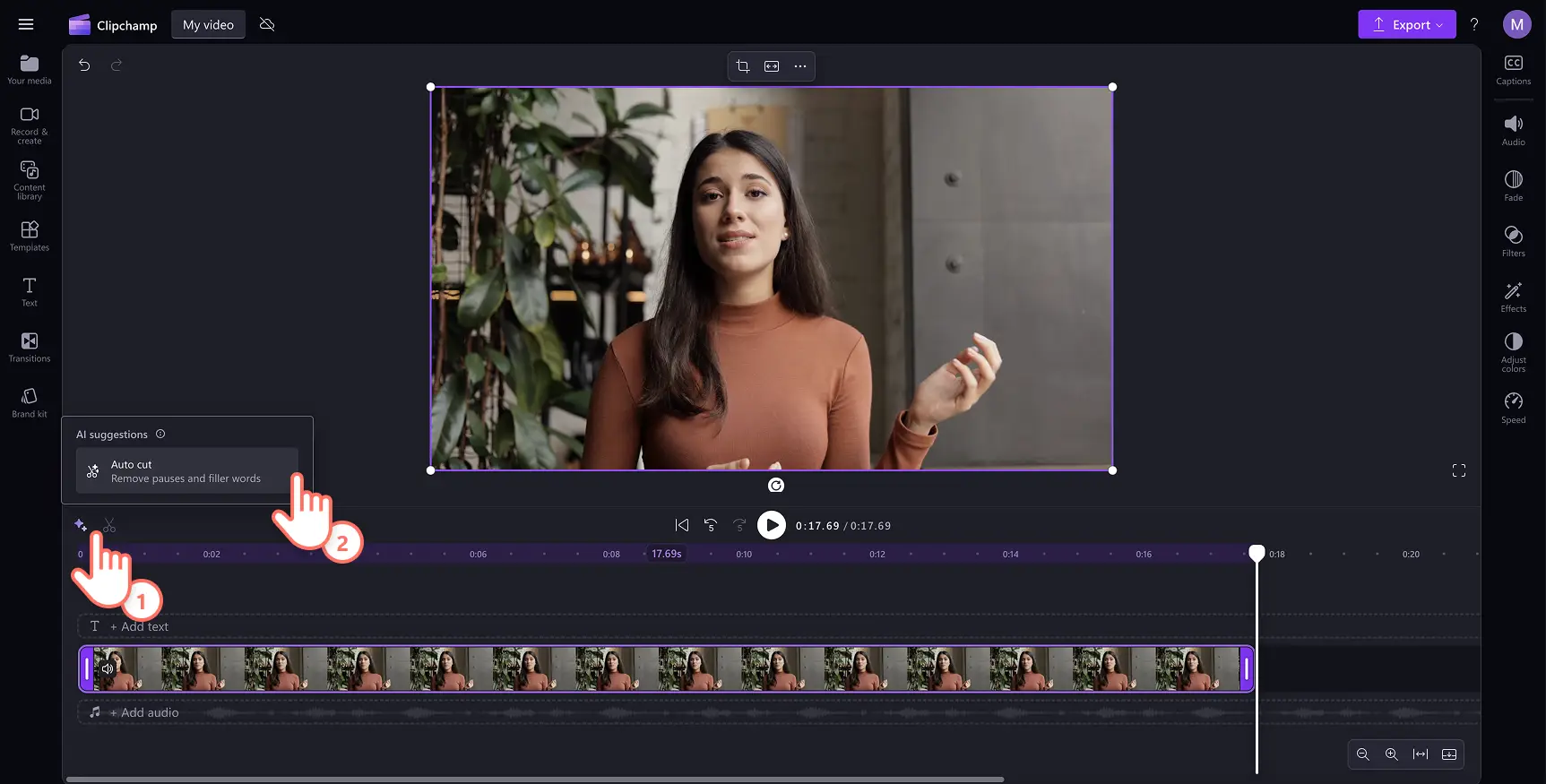This screenshot has width=1546, height=784.
Task: Play the video preview
Action: coord(771,525)
